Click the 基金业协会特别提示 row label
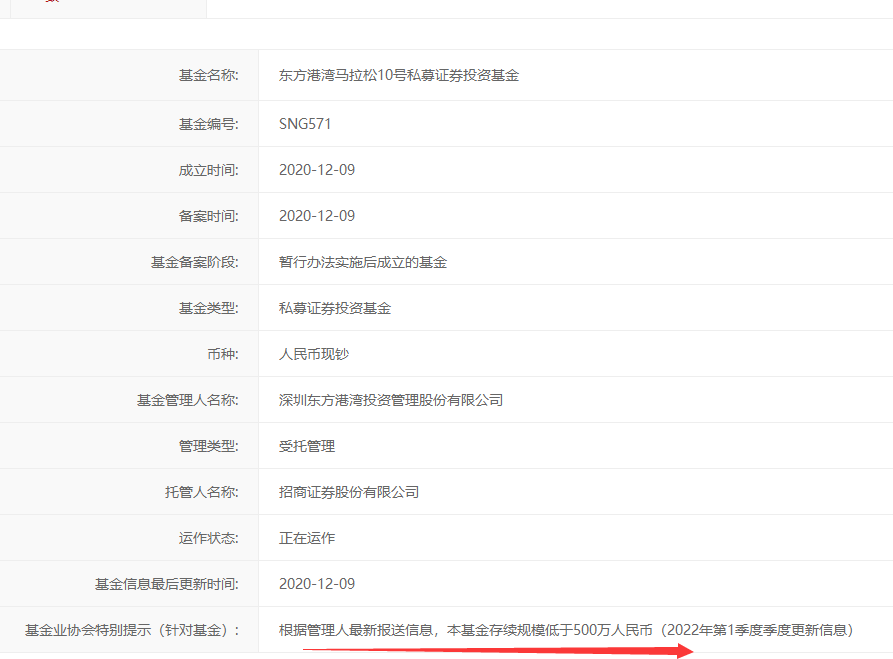Viewport: 893px width, 659px height. point(132,630)
